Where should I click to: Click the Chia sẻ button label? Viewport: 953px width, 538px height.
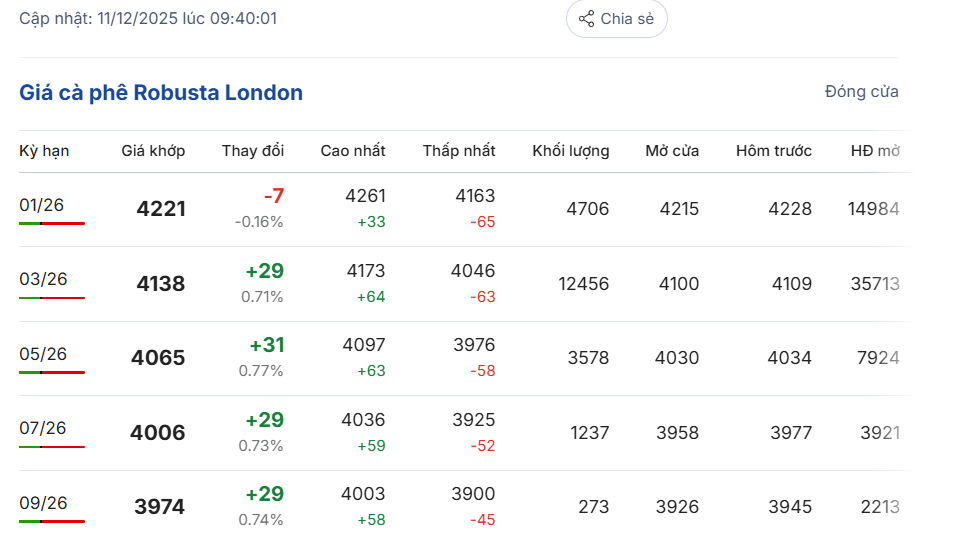click(627, 19)
